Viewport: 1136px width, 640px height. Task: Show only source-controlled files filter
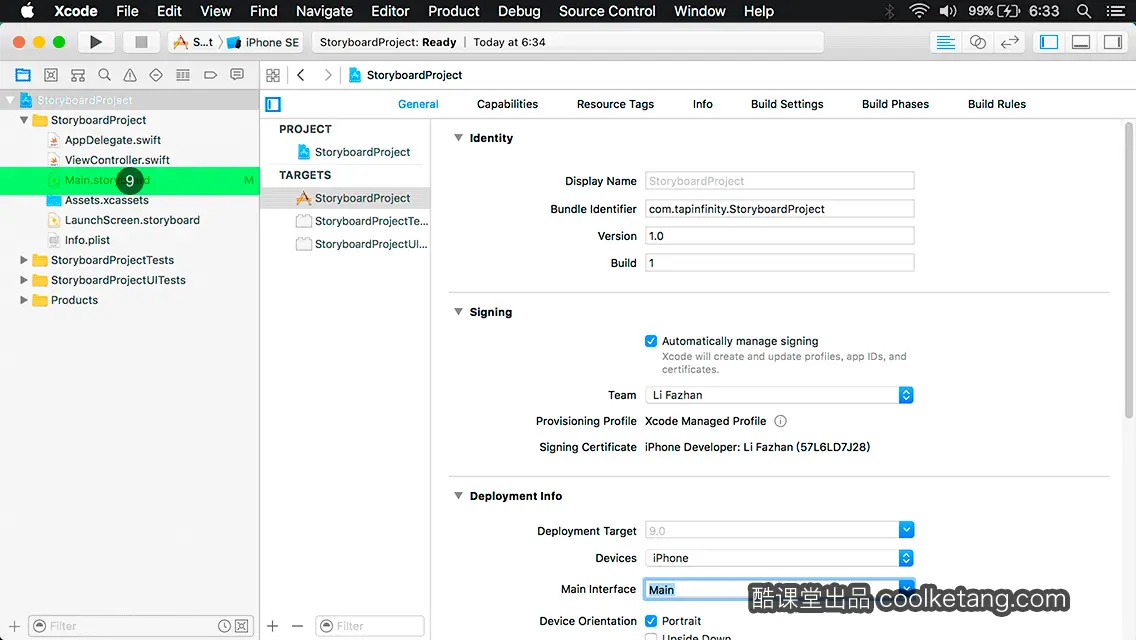(x=242, y=626)
